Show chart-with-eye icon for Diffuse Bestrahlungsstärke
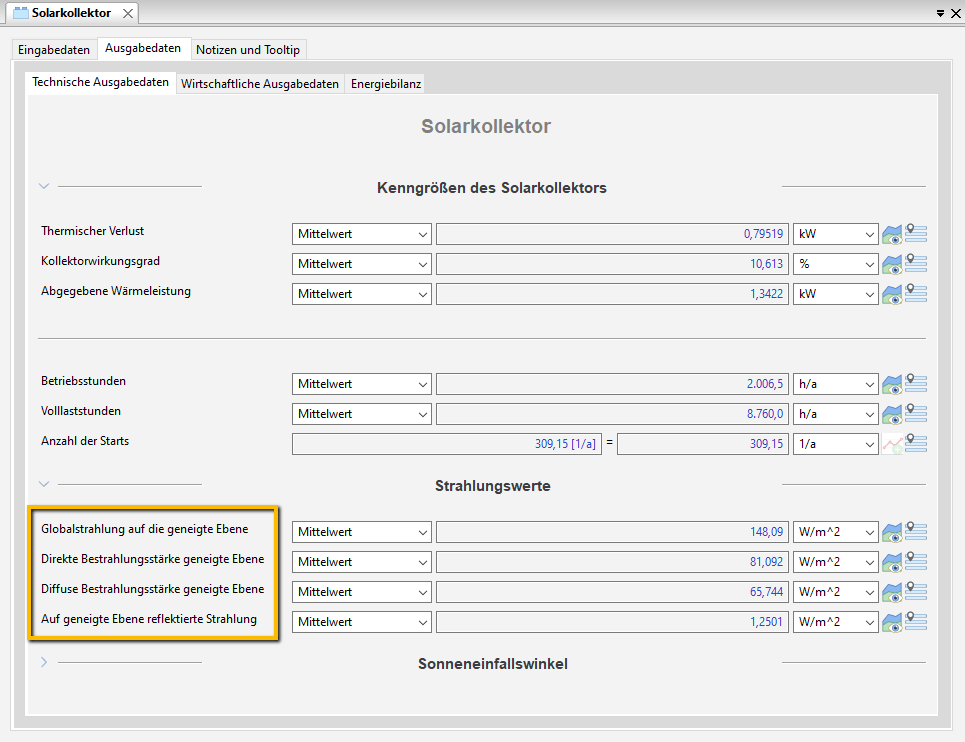Screen dimensions: 965x742 892,593
